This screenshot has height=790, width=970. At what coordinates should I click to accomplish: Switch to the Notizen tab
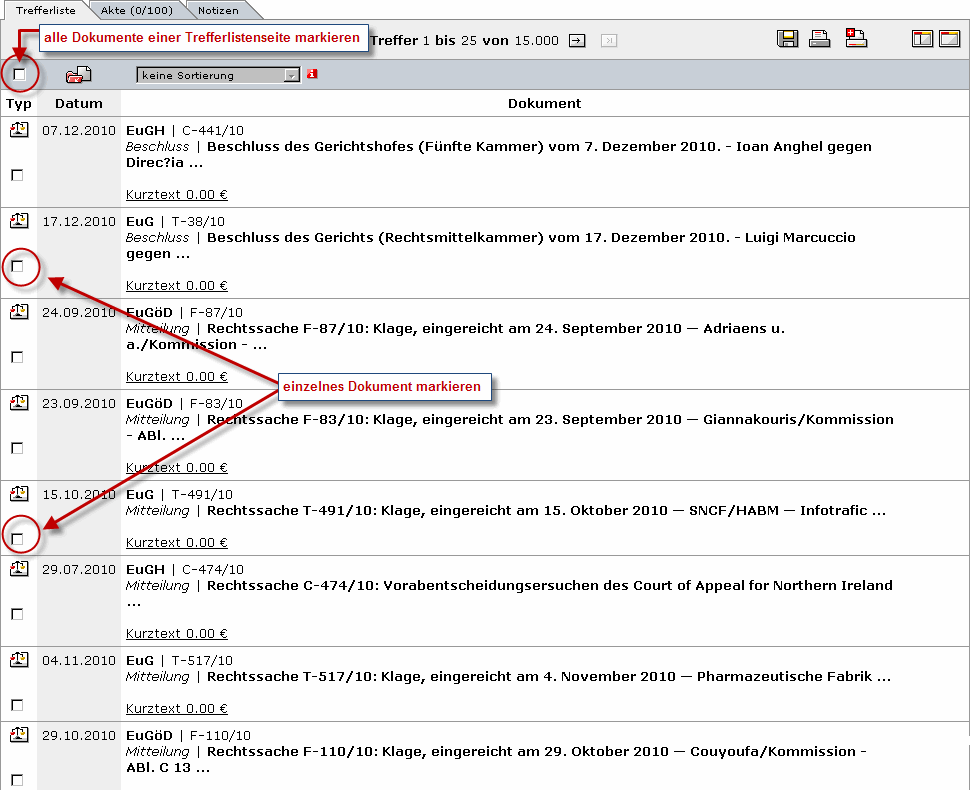218,10
